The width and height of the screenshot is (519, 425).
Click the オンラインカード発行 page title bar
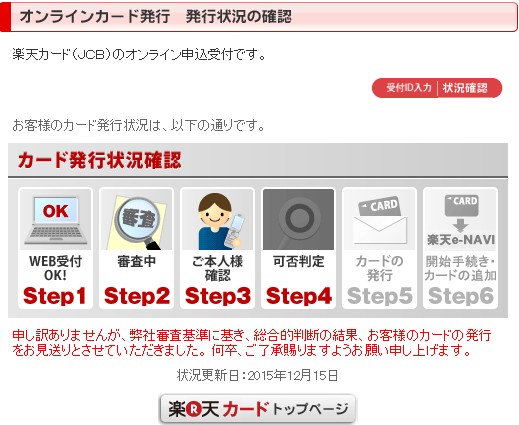259,17
